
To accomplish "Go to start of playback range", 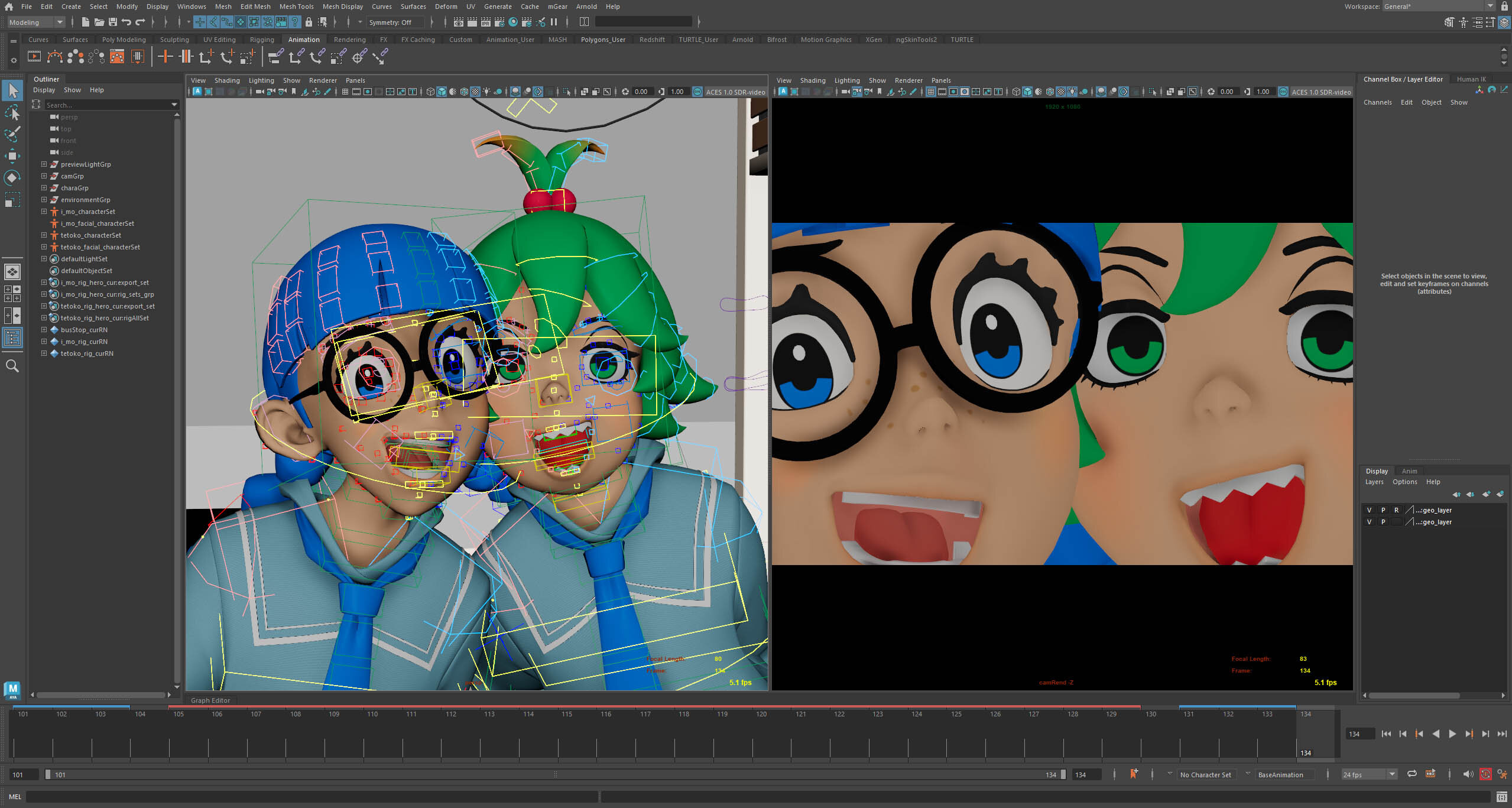I will 1386,734.
